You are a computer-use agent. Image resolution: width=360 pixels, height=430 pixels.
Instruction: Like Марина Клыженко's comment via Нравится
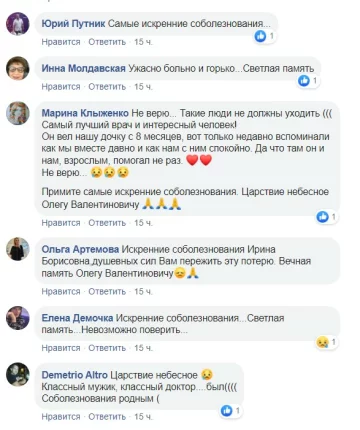(61, 223)
